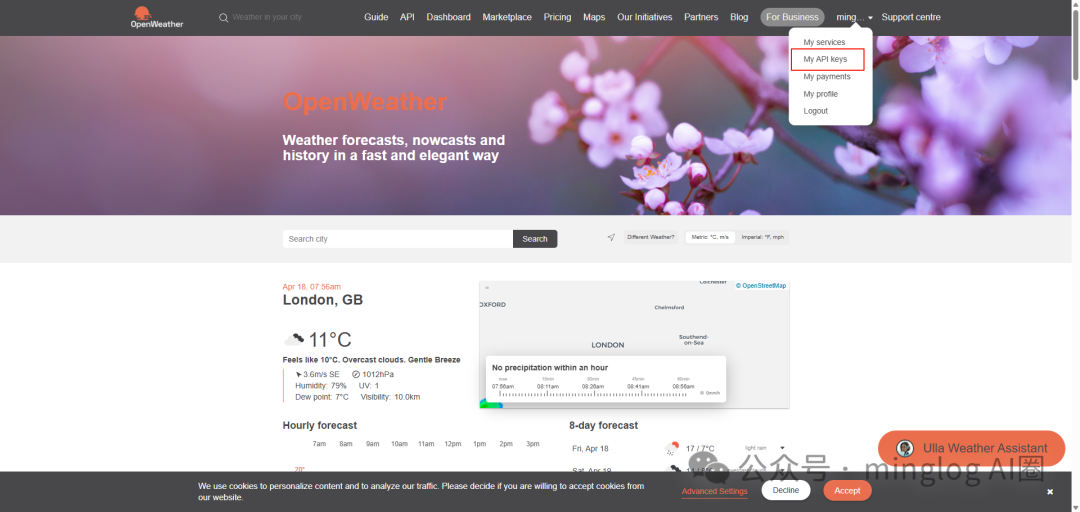The width and height of the screenshot is (1080, 512).
Task: Click the precipitation minute timeline bar
Action: (x=594, y=393)
